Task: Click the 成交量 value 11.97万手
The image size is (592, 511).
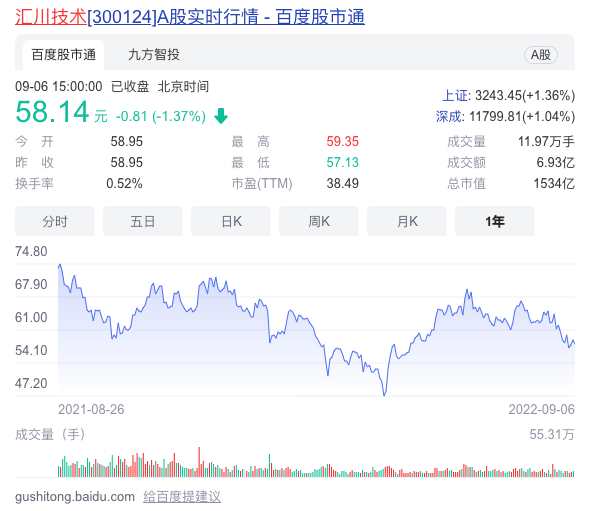Action: [546, 142]
